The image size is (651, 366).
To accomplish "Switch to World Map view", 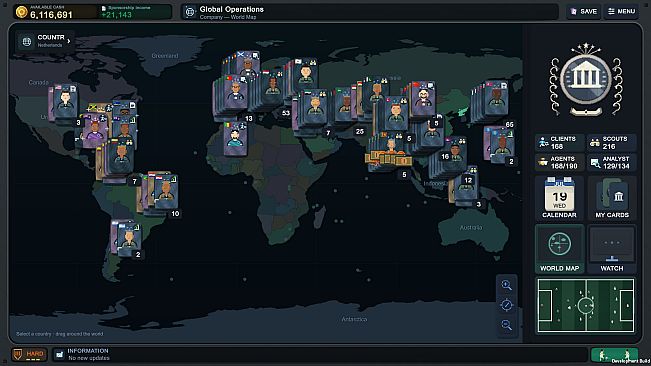I will (x=559, y=249).
